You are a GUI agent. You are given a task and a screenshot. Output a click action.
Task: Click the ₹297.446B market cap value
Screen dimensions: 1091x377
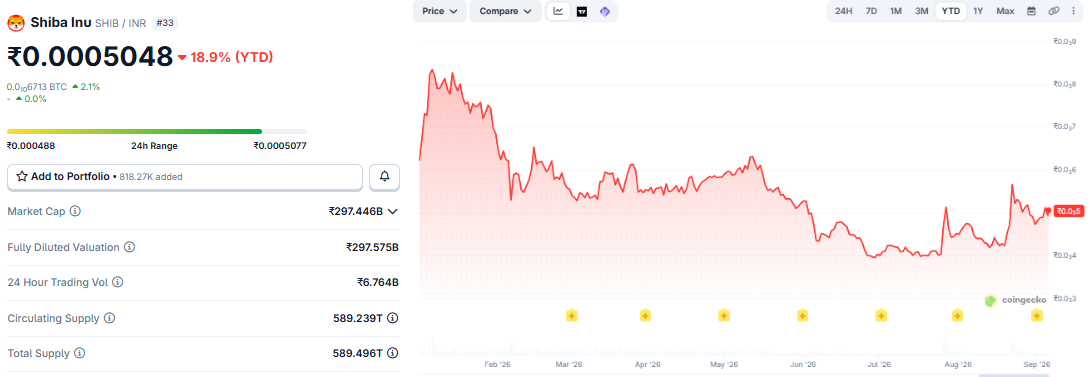(x=356, y=211)
